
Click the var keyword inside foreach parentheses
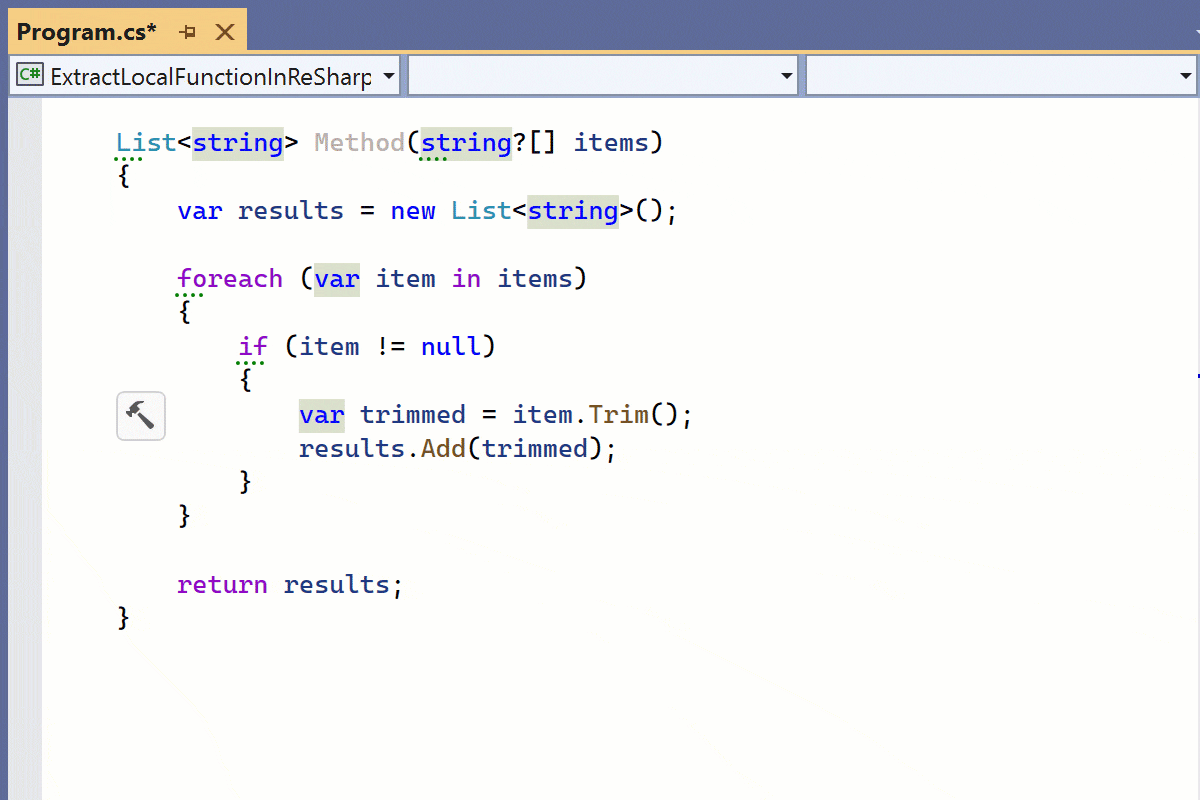337,279
